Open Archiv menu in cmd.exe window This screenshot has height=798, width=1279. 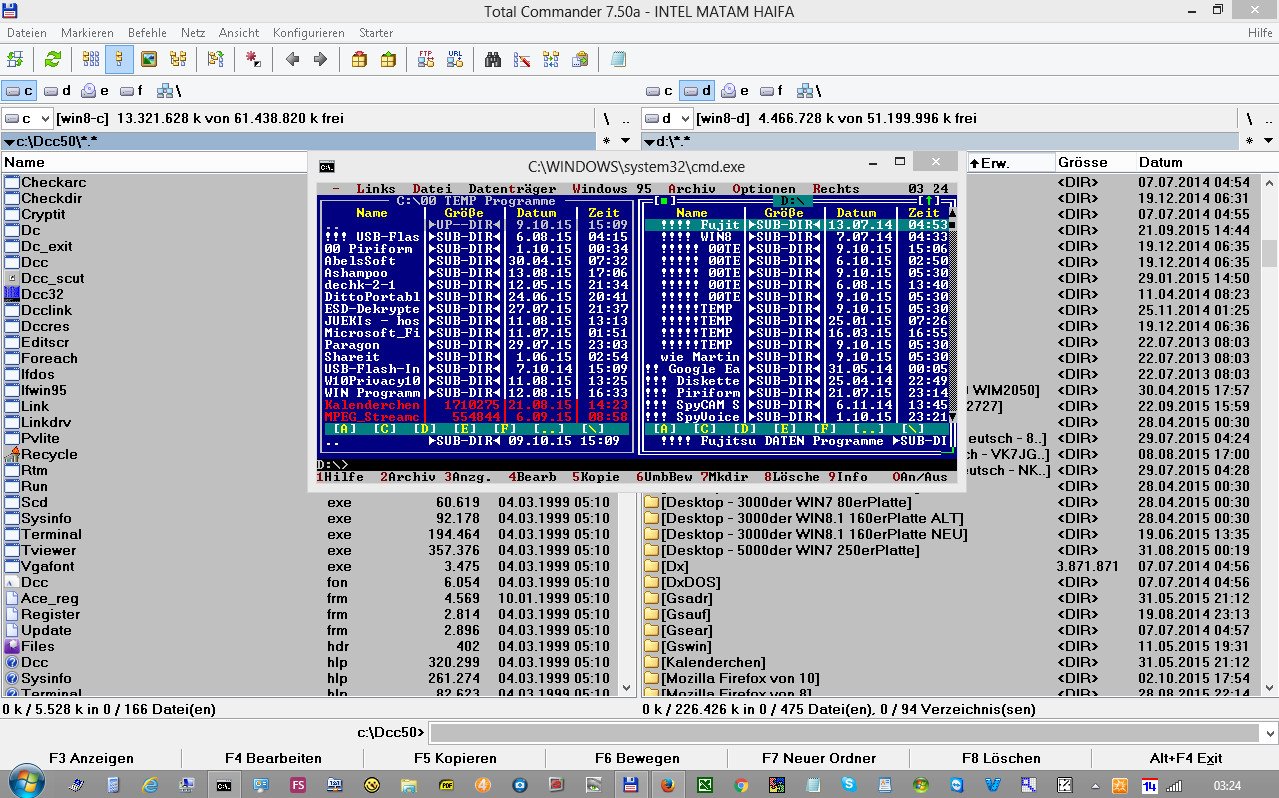point(691,188)
